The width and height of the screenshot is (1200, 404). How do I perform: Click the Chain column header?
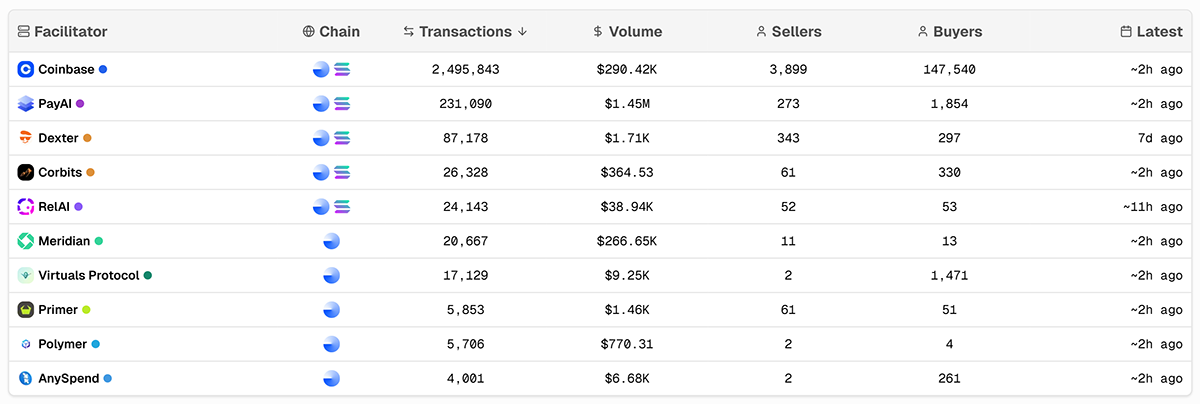pos(331,32)
